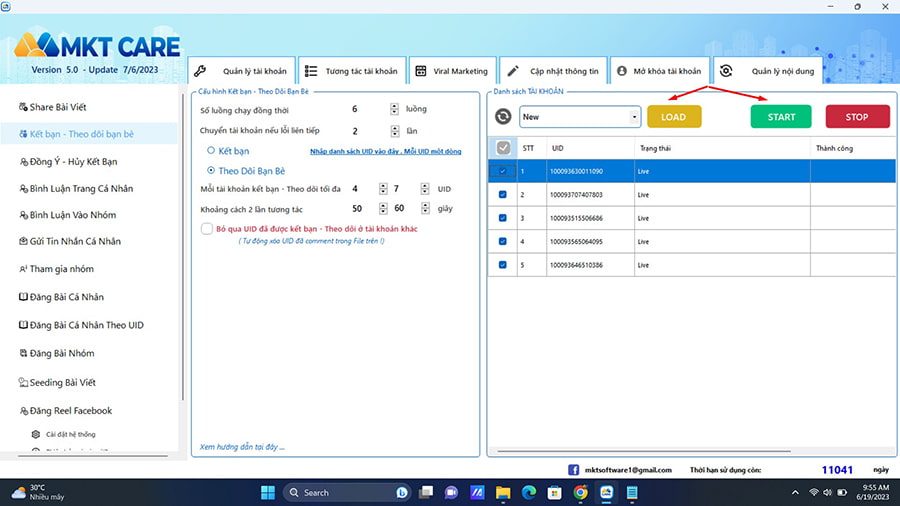Click the left sidebar vertical scrollbar
This screenshot has width=900, height=506.
(183, 247)
